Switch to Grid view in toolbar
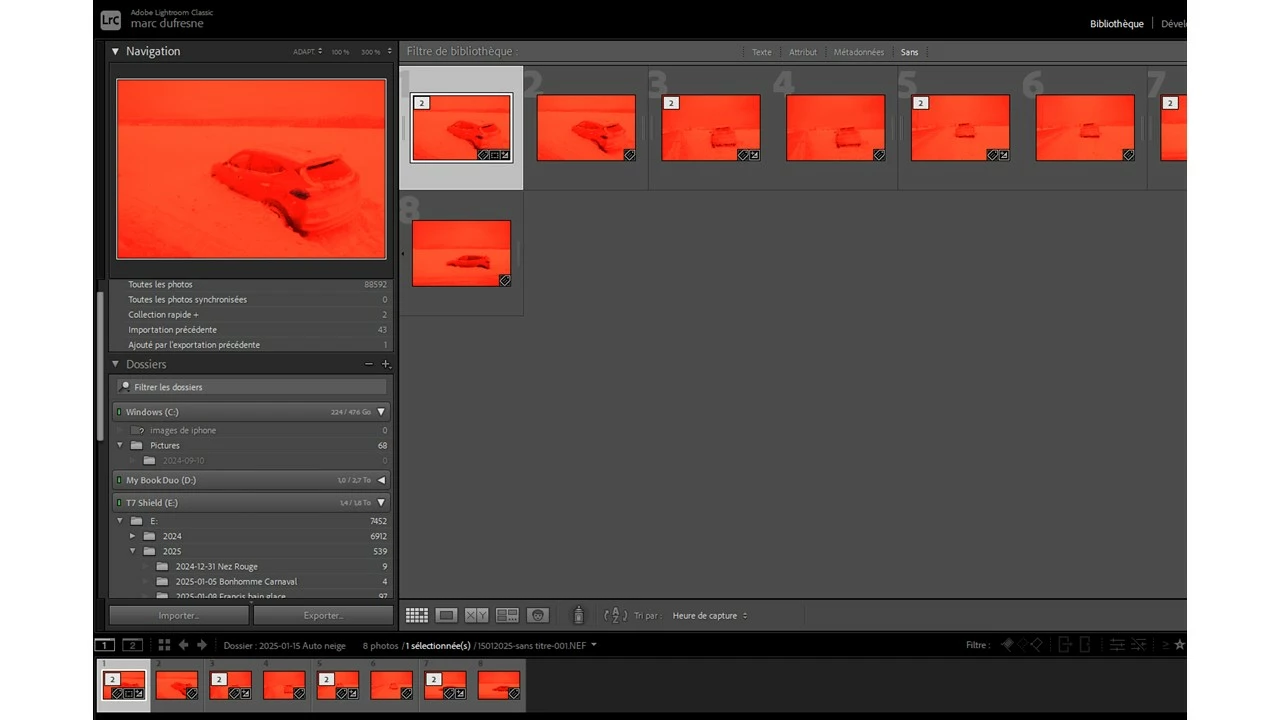The image size is (1280, 720). pos(417,615)
